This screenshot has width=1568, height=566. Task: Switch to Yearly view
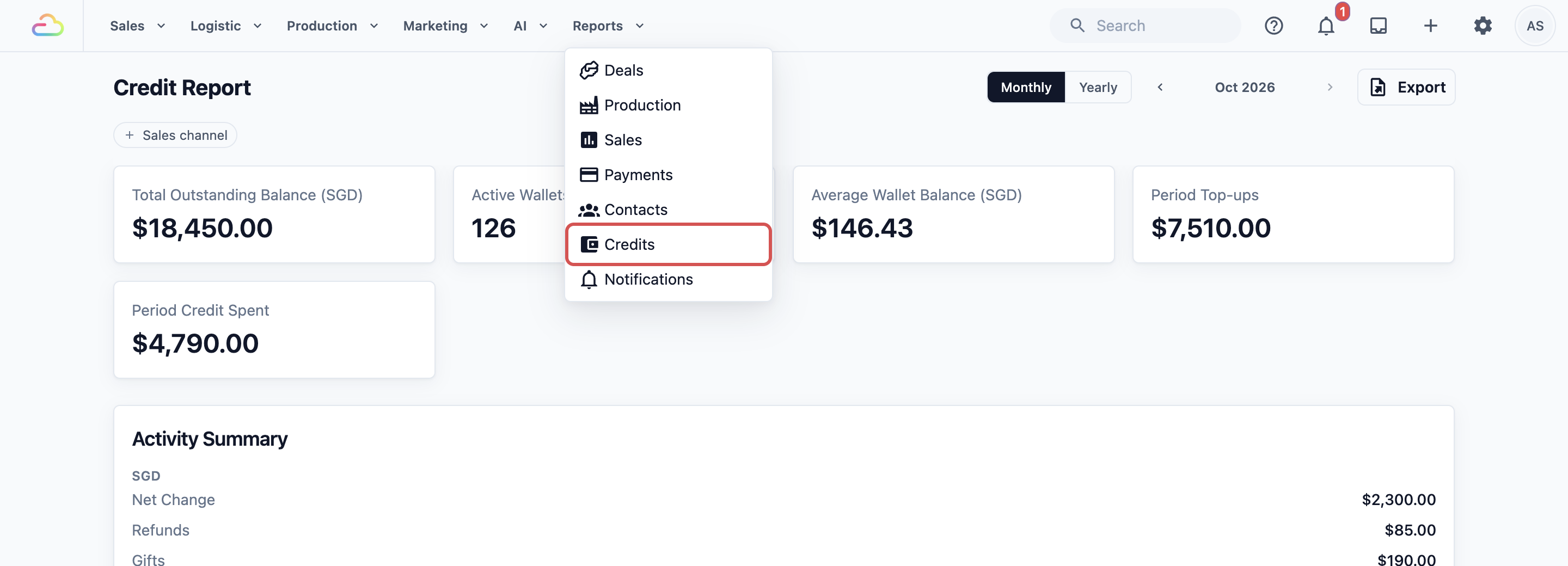pos(1098,87)
